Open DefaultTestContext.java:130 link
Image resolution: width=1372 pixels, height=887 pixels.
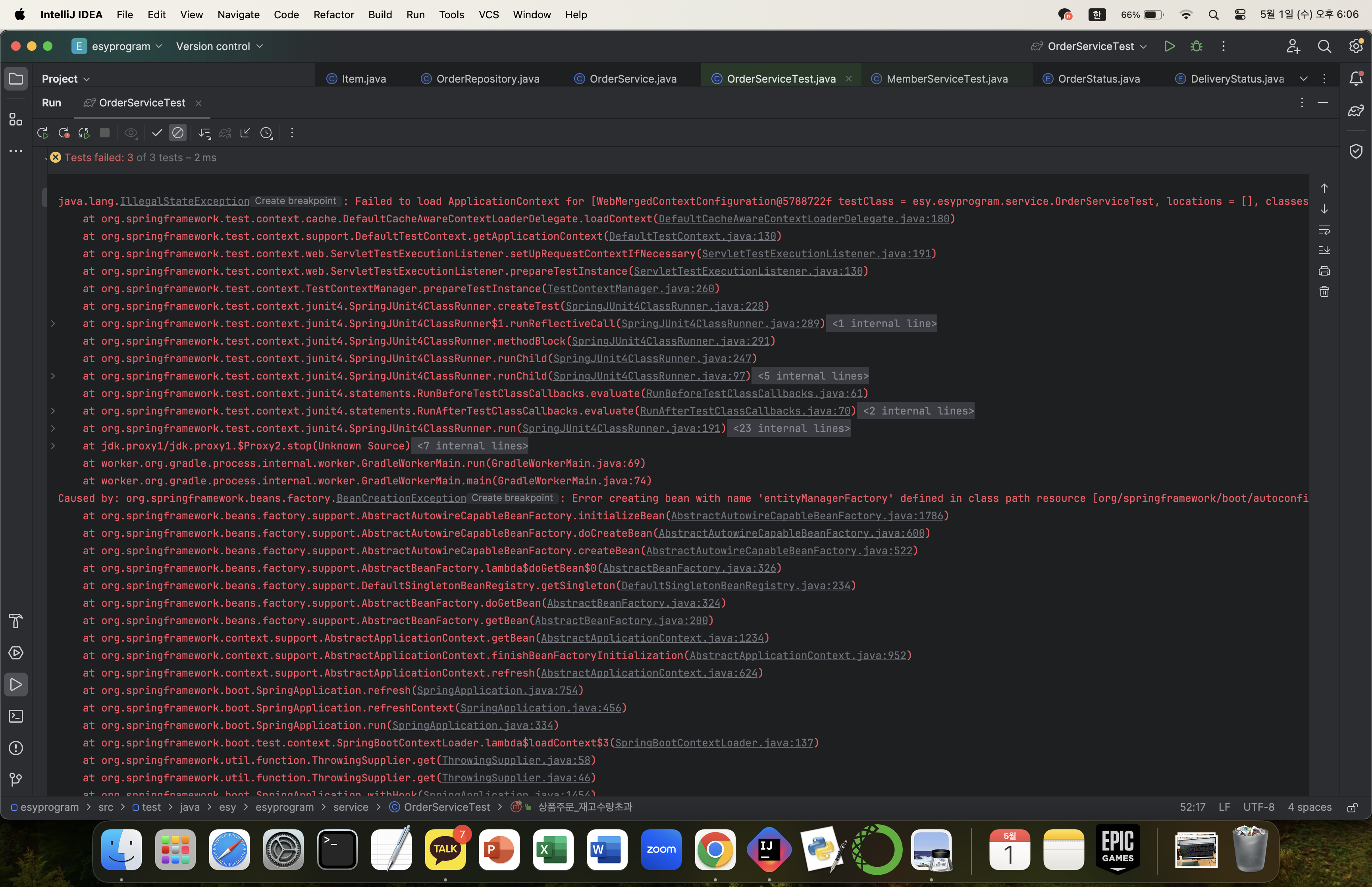(693, 236)
